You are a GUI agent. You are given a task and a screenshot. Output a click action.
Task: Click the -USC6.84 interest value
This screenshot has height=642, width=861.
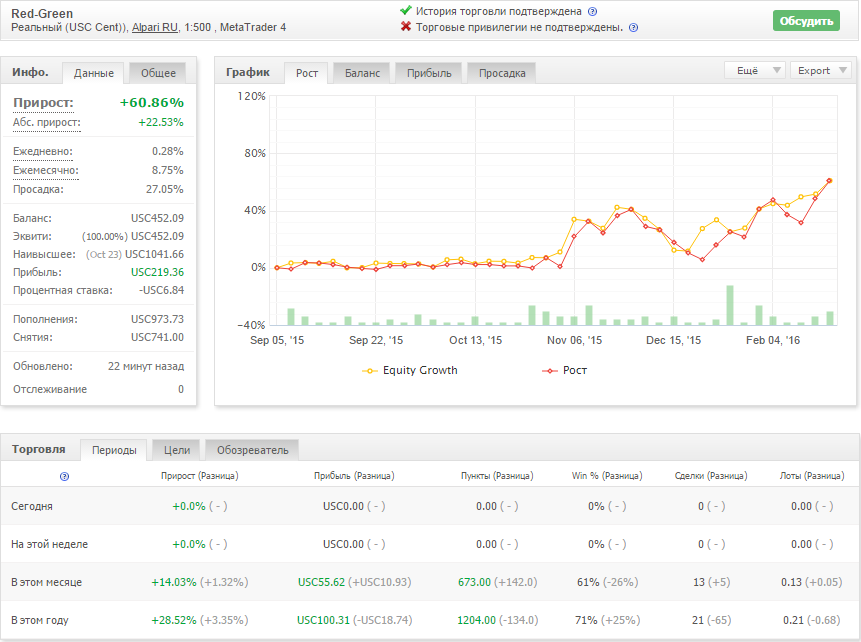(161, 290)
